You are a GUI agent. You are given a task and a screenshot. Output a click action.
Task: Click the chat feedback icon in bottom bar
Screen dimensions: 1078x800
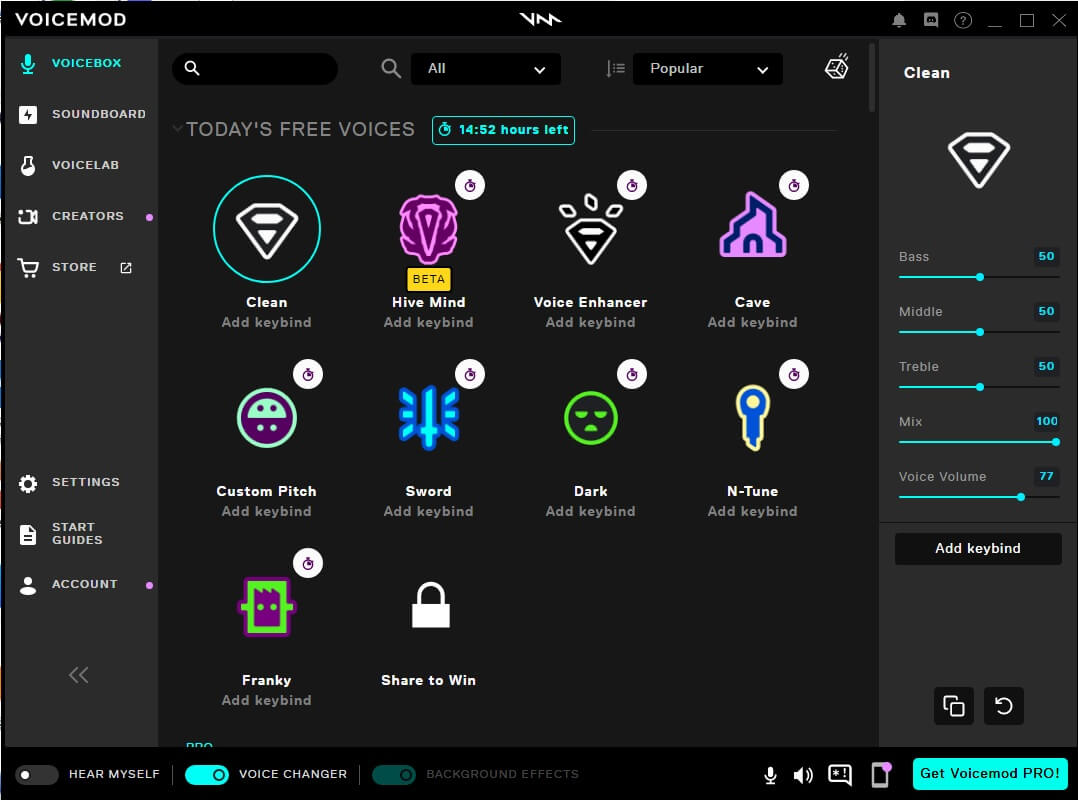pyautogui.click(x=840, y=775)
